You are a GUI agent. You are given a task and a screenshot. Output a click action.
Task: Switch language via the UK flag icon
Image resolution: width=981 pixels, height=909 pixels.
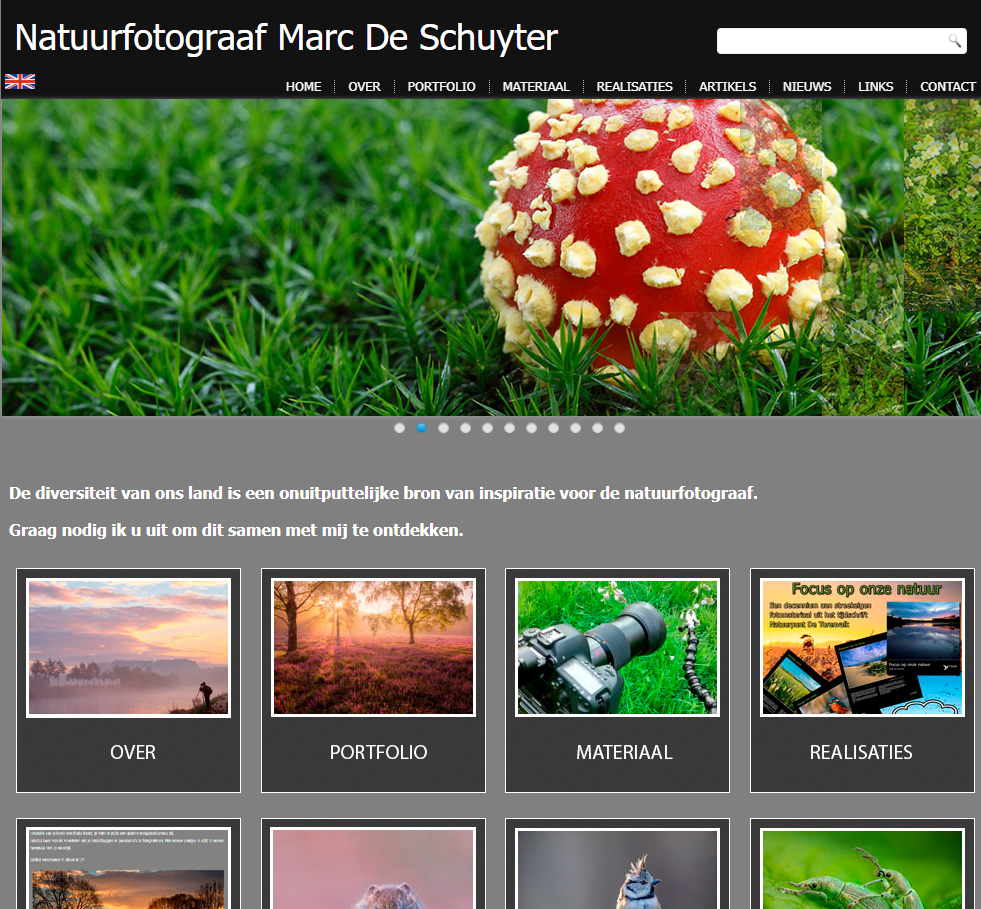pos(20,81)
